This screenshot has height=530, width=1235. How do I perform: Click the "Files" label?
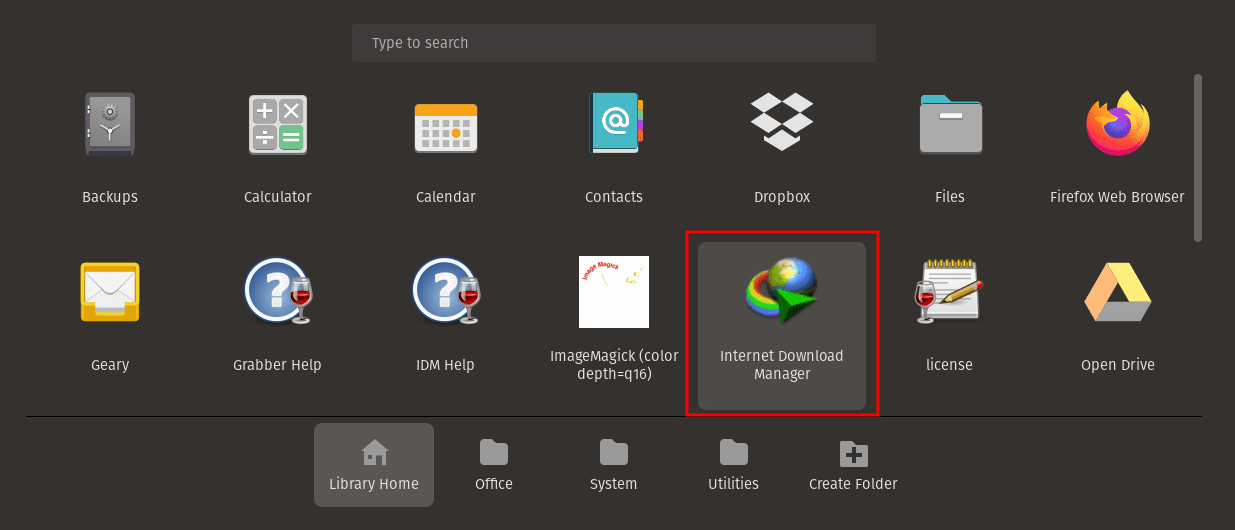coord(950,197)
